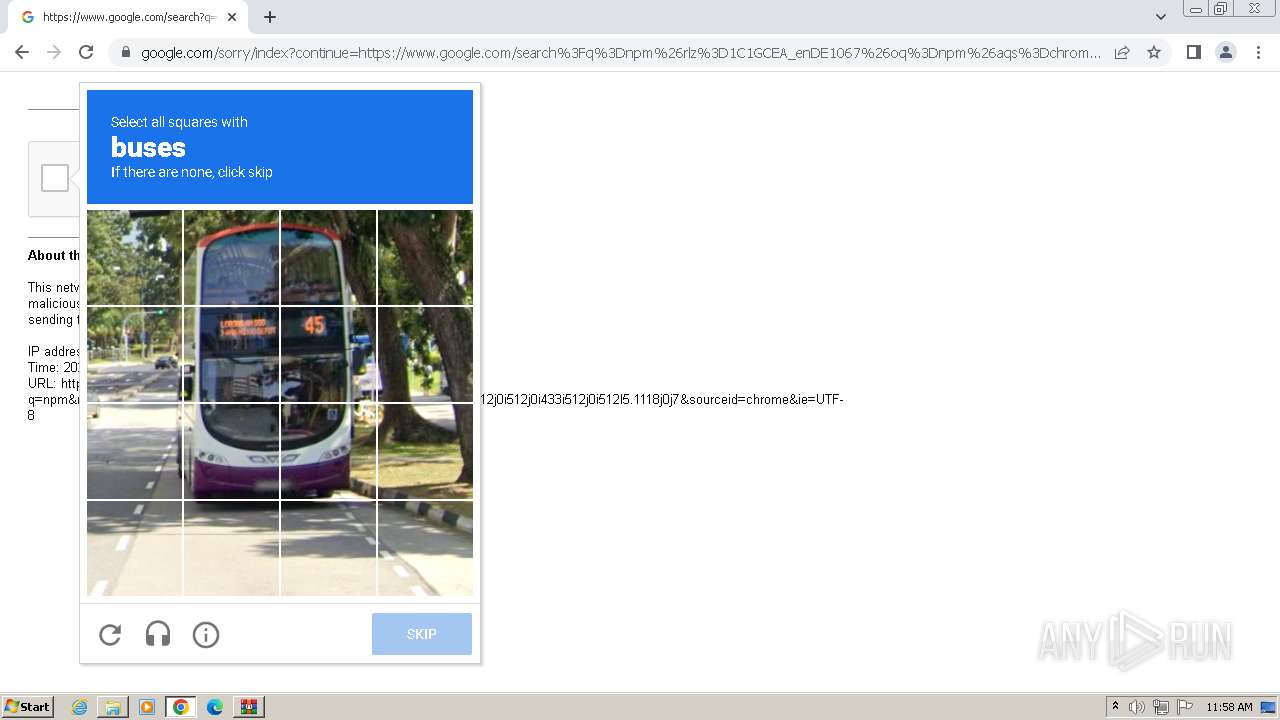The height and width of the screenshot is (720, 1280).
Task: Select the google.com/search tab
Action: pyautogui.click(x=128, y=17)
